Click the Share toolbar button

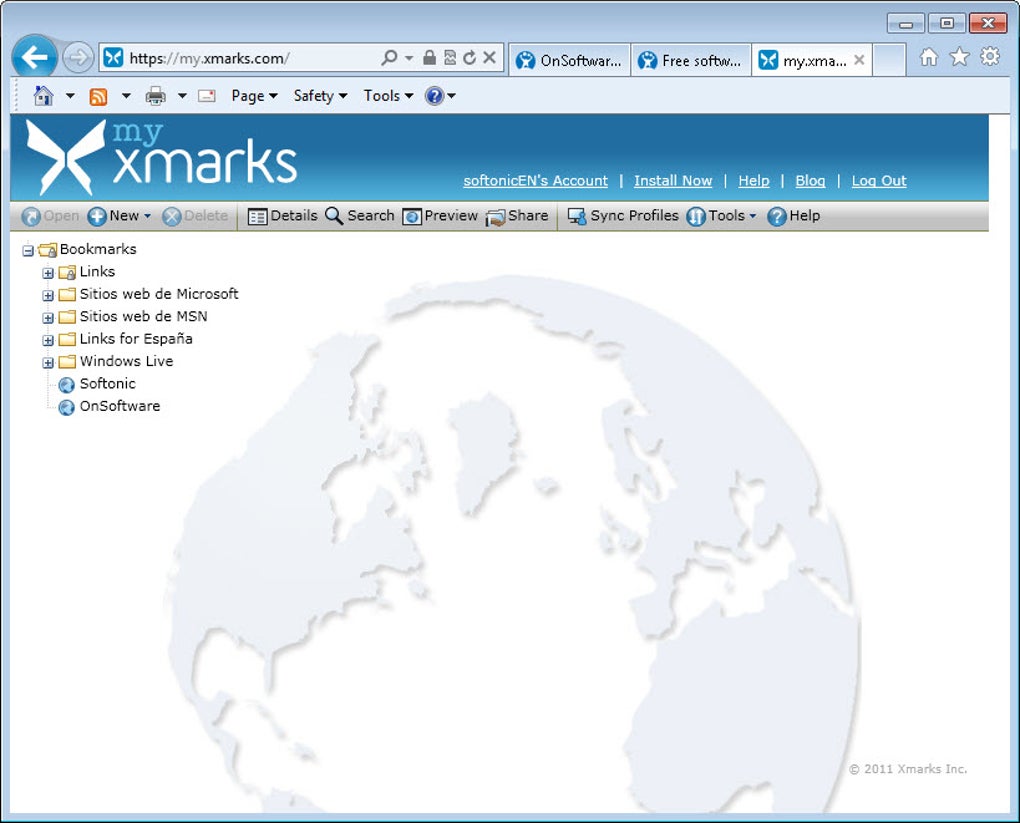(517, 216)
